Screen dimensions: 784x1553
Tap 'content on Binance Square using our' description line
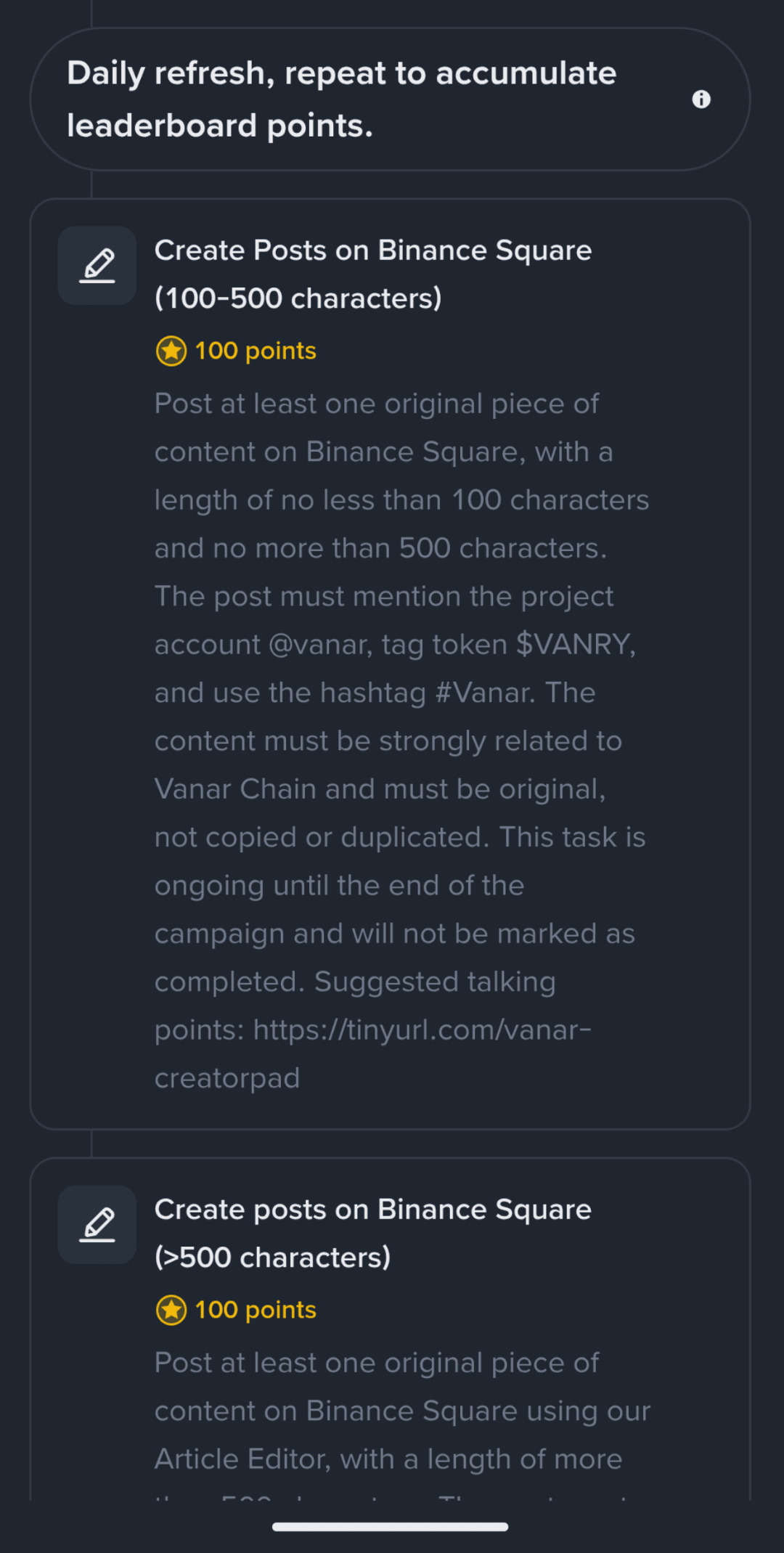click(x=401, y=1411)
